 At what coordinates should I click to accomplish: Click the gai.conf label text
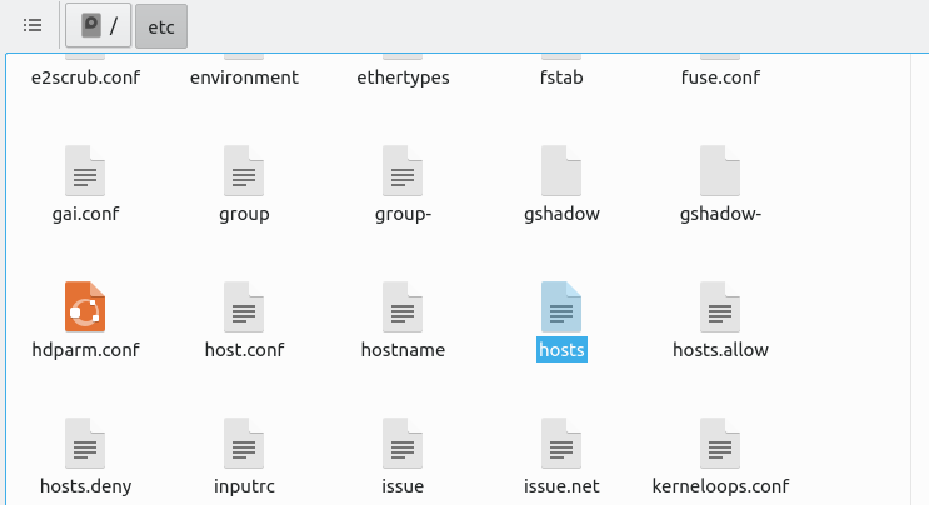pyautogui.click(x=85, y=214)
